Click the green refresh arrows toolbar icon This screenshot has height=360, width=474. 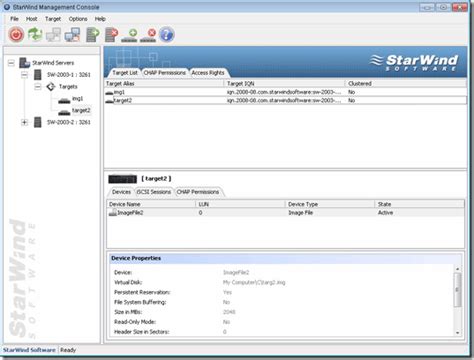pyautogui.click(x=35, y=34)
